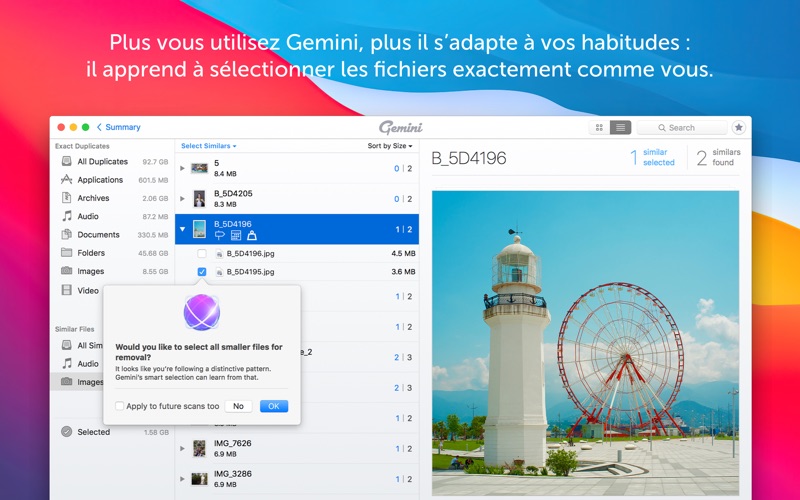The width and height of the screenshot is (800, 500).
Task: Open All Duplicates category icon
Action: tap(66, 161)
